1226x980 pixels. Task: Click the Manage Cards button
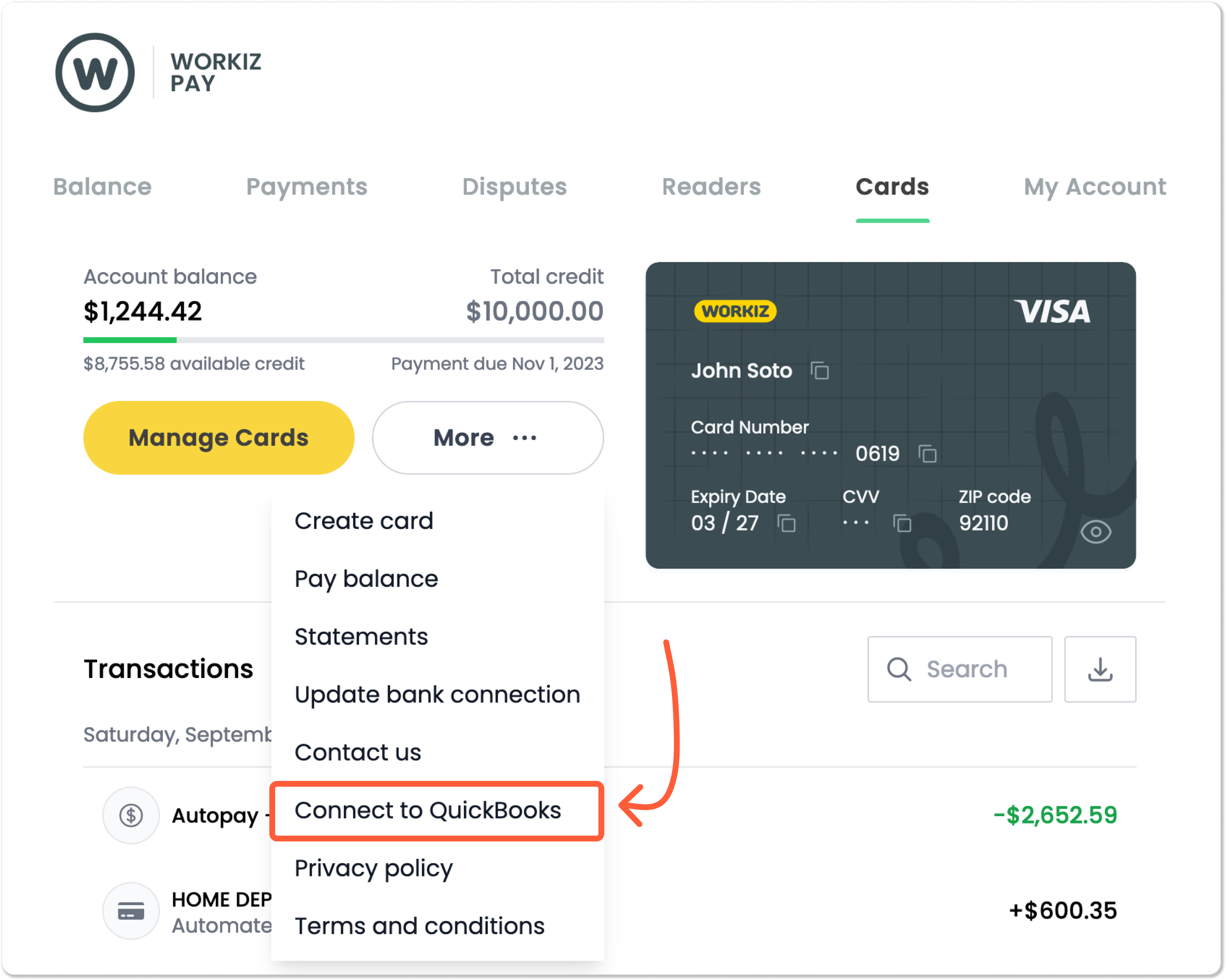click(x=219, y=438)
